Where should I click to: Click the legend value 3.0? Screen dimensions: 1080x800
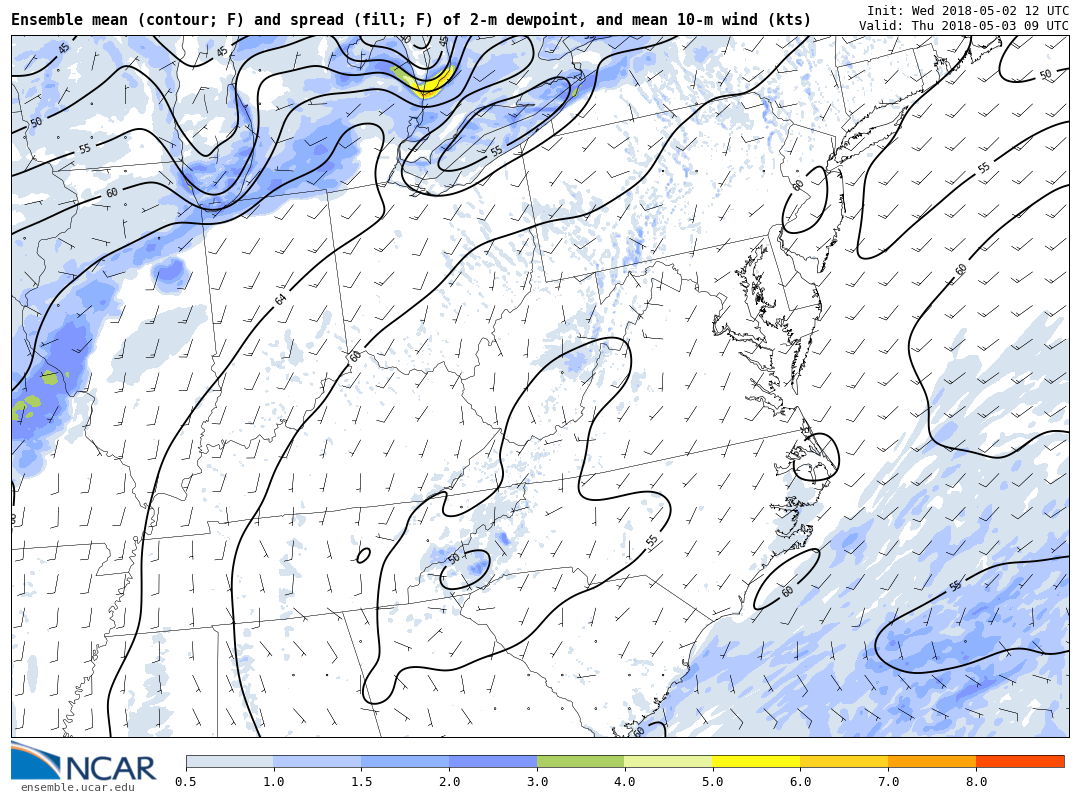pyautogui.click(x=537, y=782)
